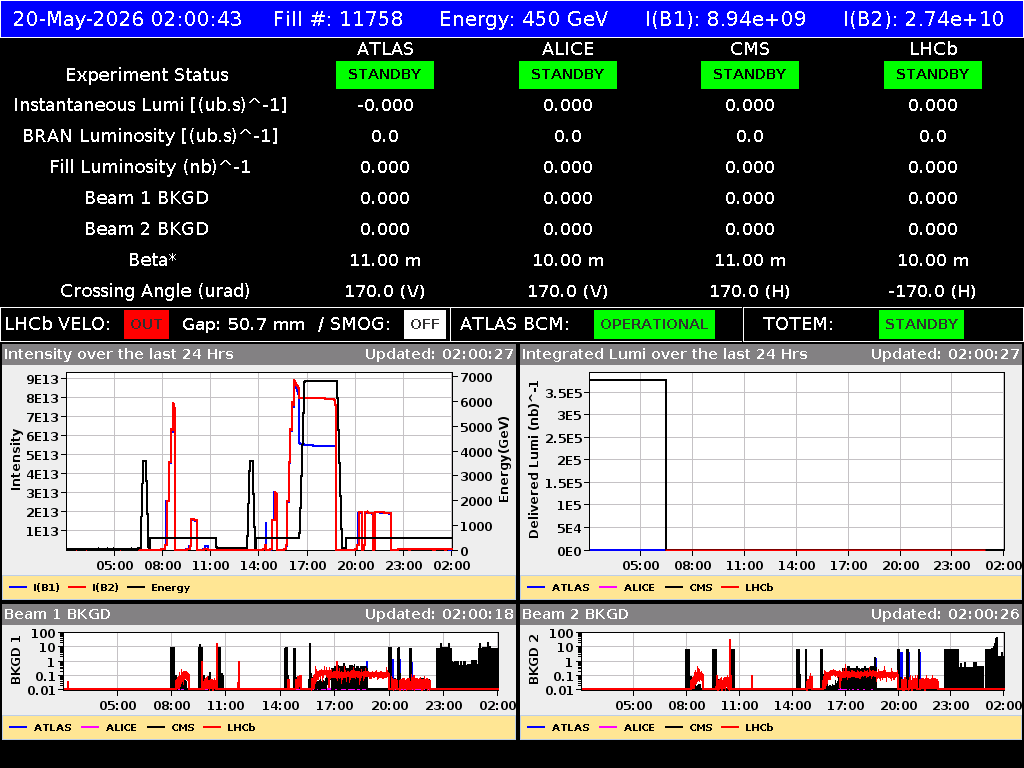The image size is (1024, 768).
Task: Click ALICE legend entry in Beam 2 BKGD chart
Action: tap(627, 727)
